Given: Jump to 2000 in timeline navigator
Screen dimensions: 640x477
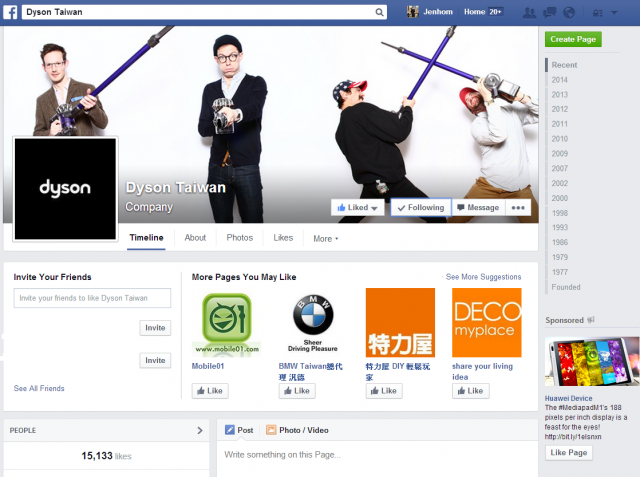Looking at the screenshot, I should 560,198.
